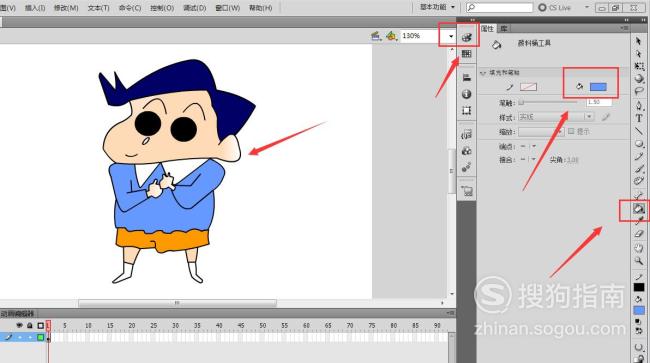Viewport: 650px width, 363px height.
Task: Select the Hand tool
Action: tap(639, 248)
